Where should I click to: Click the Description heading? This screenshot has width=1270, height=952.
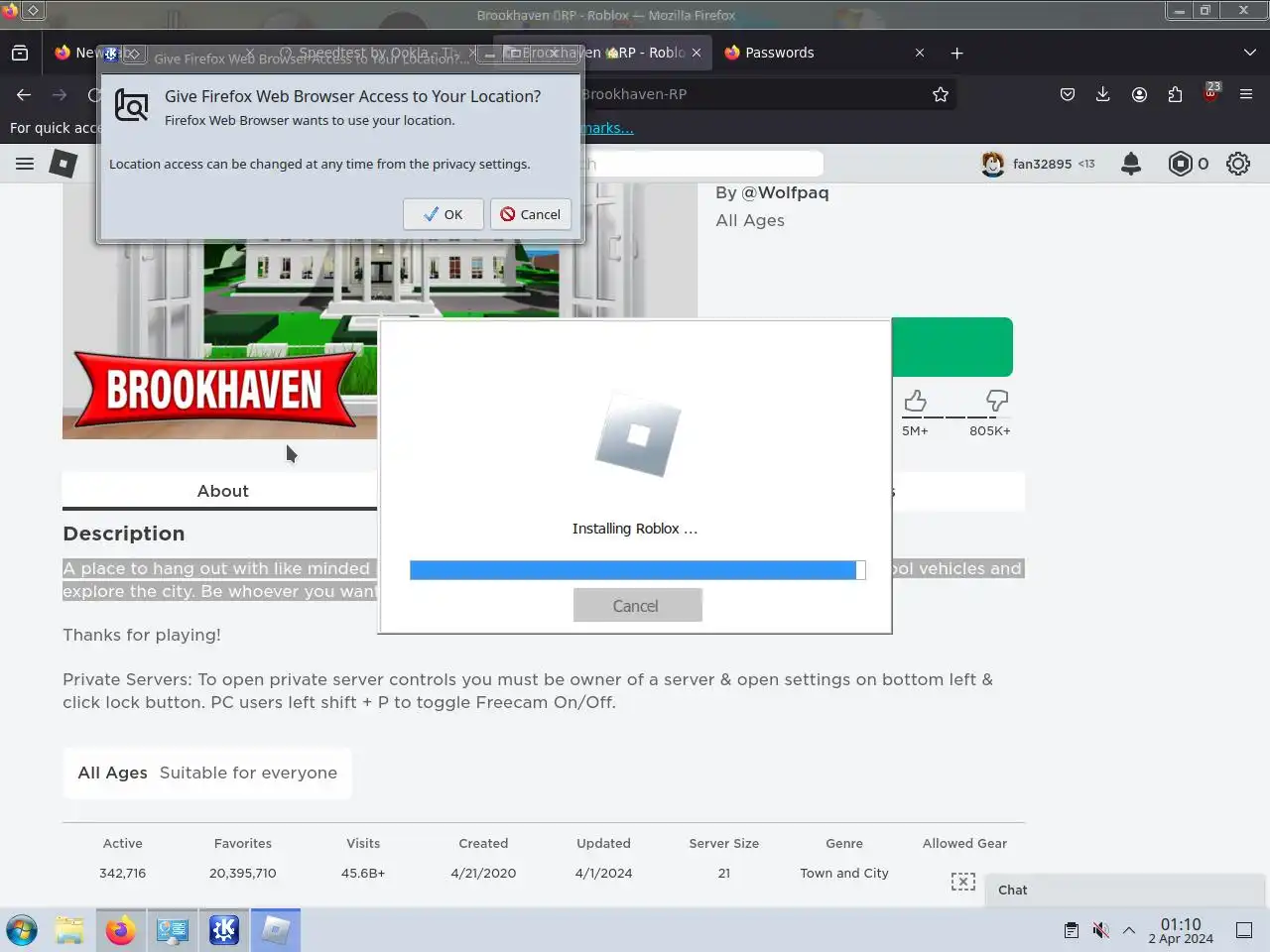coord(124,534)
